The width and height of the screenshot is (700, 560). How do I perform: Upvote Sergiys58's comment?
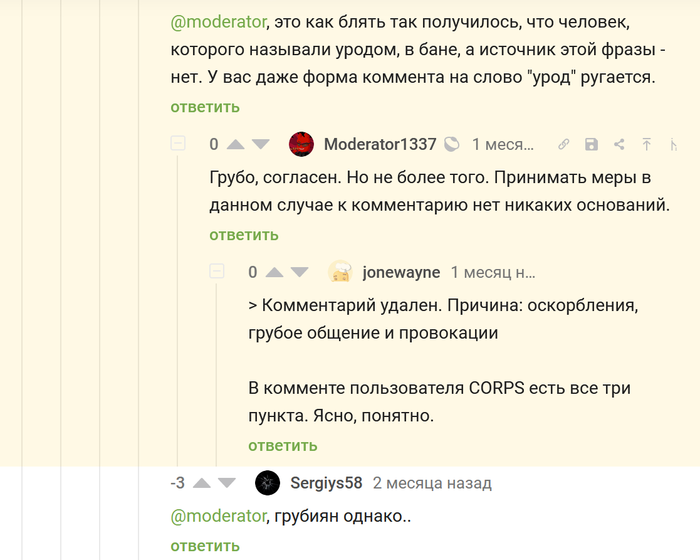[202, 483]
